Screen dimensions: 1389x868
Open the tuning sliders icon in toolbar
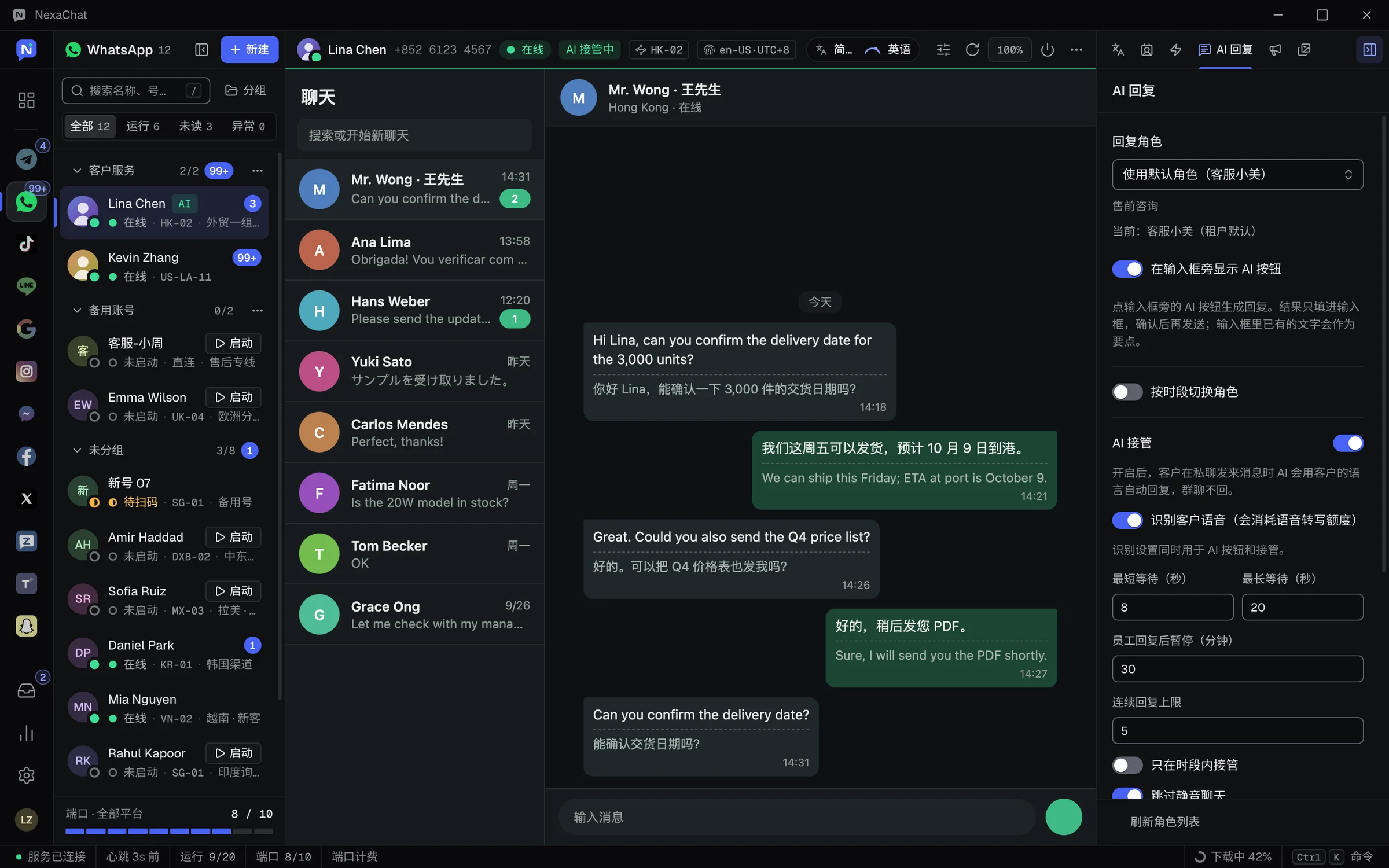click(943, 50)
